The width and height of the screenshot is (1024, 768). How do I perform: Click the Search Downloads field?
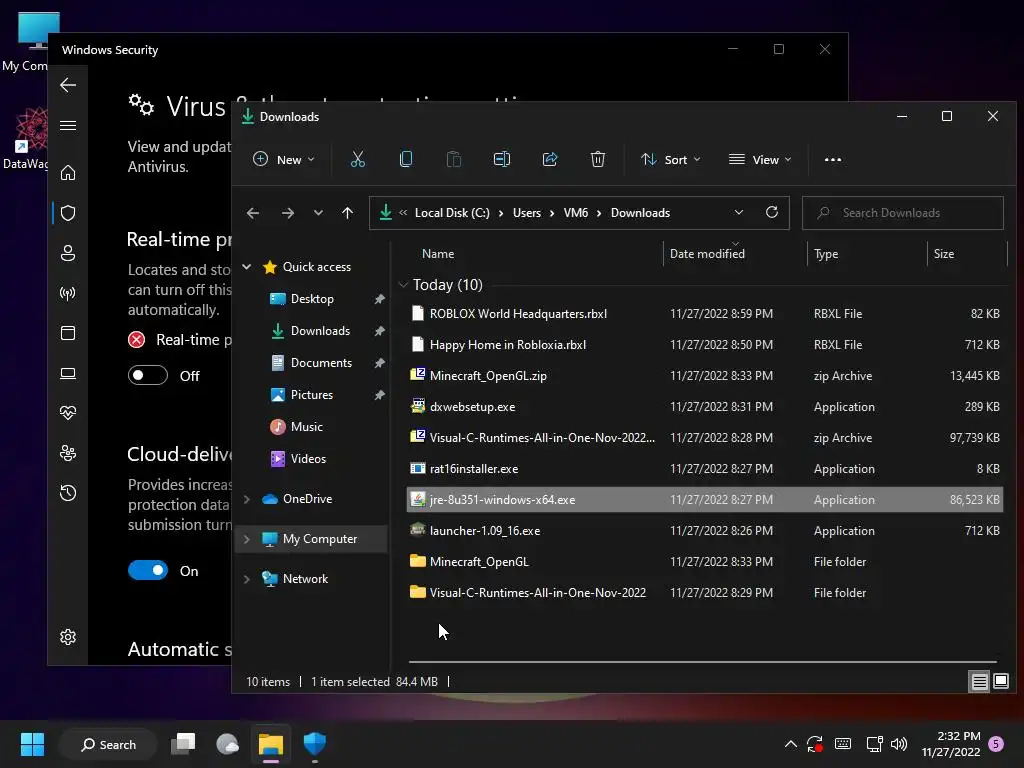[903, 213]
